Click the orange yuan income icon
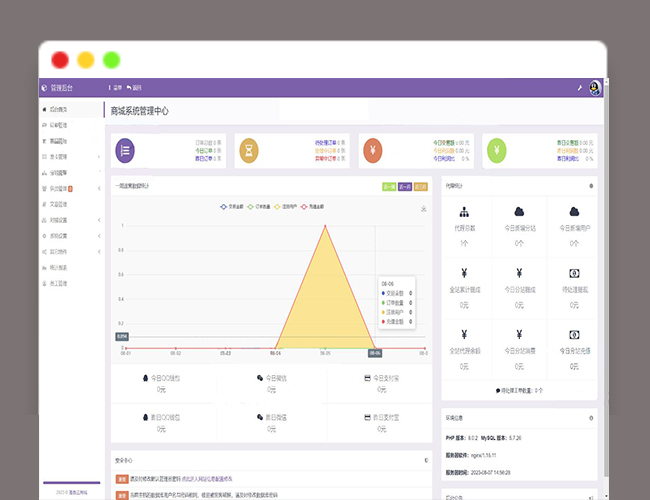Image resolution: width=650 pixels, height=500 pixels. pyautogui.click(x=371, y=151)
